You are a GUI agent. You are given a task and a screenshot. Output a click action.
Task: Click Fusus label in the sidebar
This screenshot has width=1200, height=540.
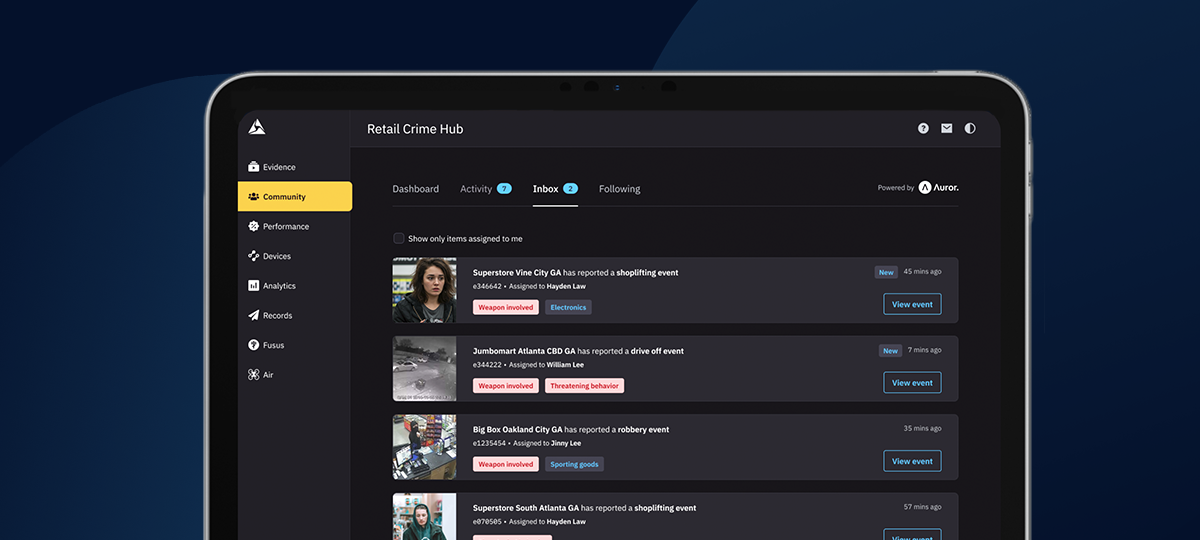click(273, 345)
